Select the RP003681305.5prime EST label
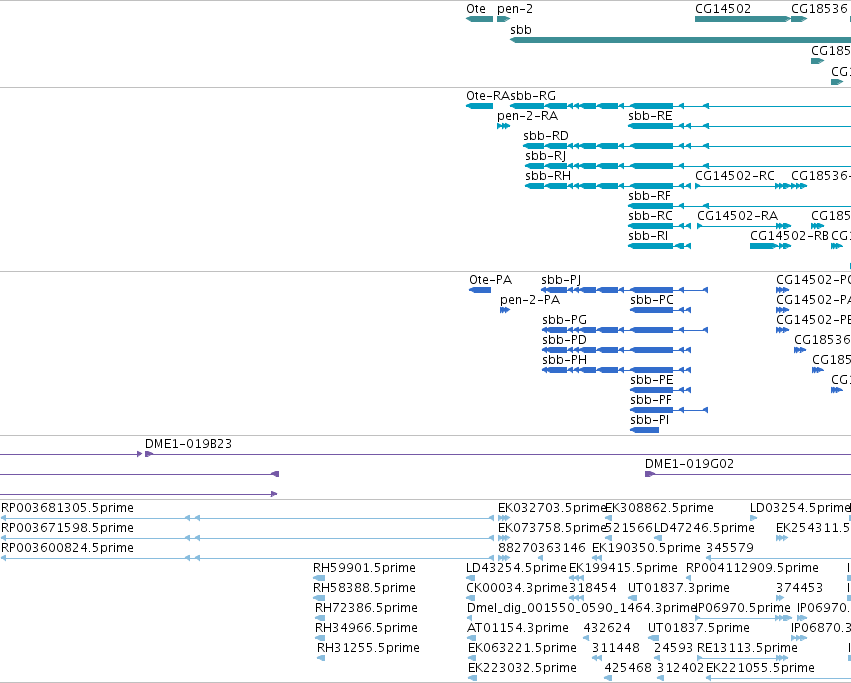This screenshot has height=683, width=851. tap(67, 508)
